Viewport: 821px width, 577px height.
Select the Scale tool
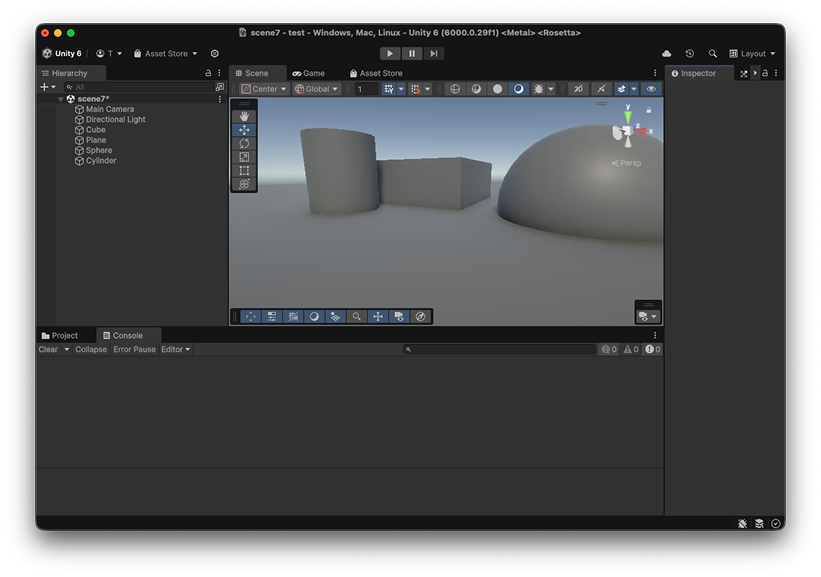coord(244,157)
